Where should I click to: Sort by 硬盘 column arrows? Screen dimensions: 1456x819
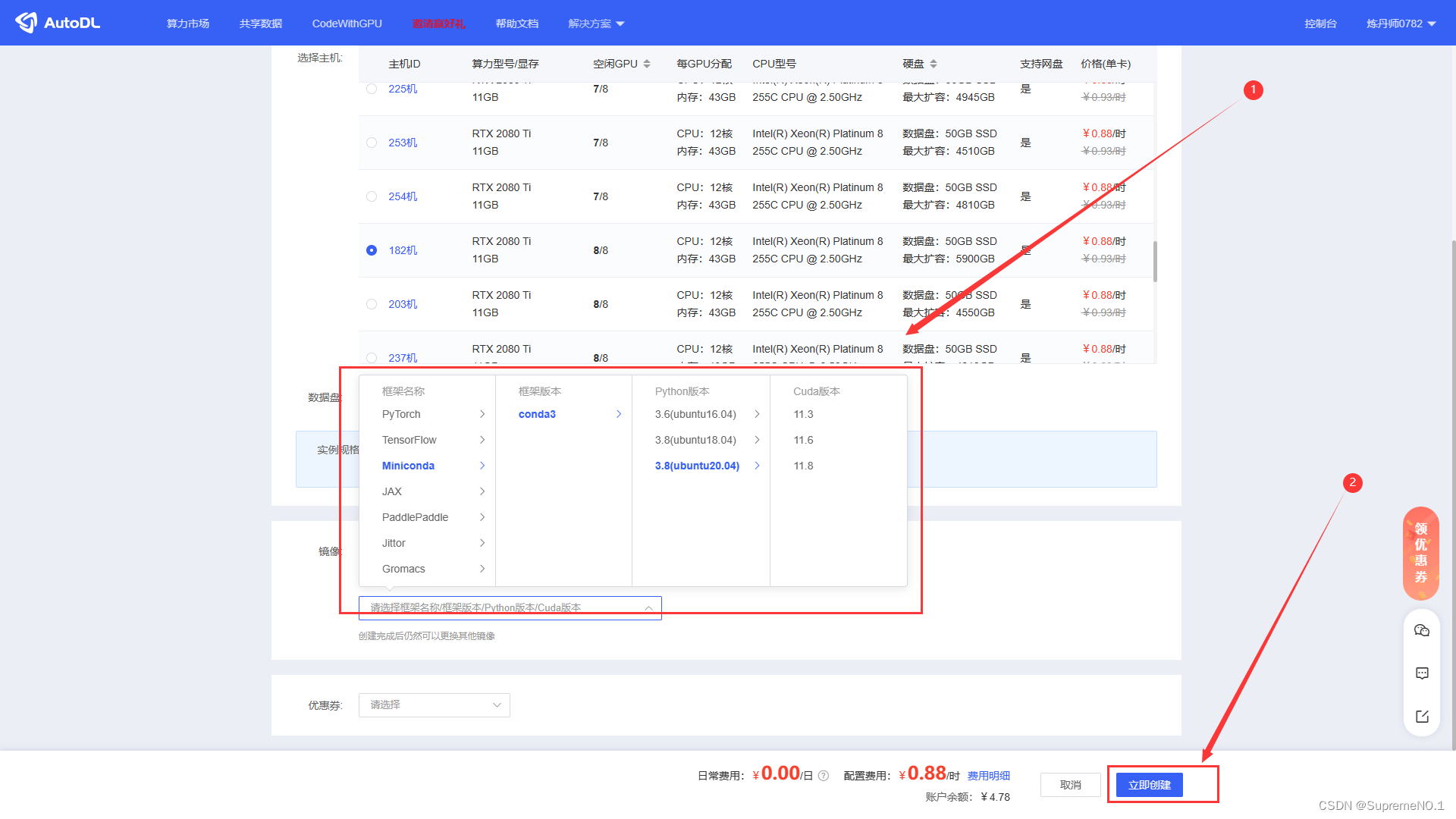(x=934, y=64)
